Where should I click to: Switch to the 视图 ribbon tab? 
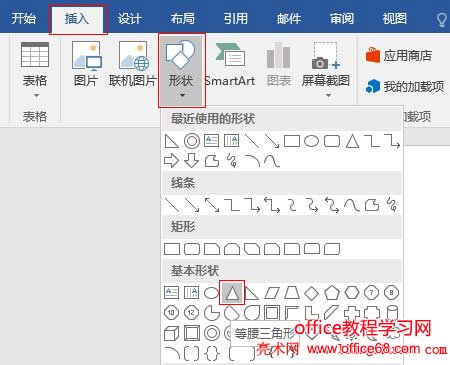[x=395, y=18]
